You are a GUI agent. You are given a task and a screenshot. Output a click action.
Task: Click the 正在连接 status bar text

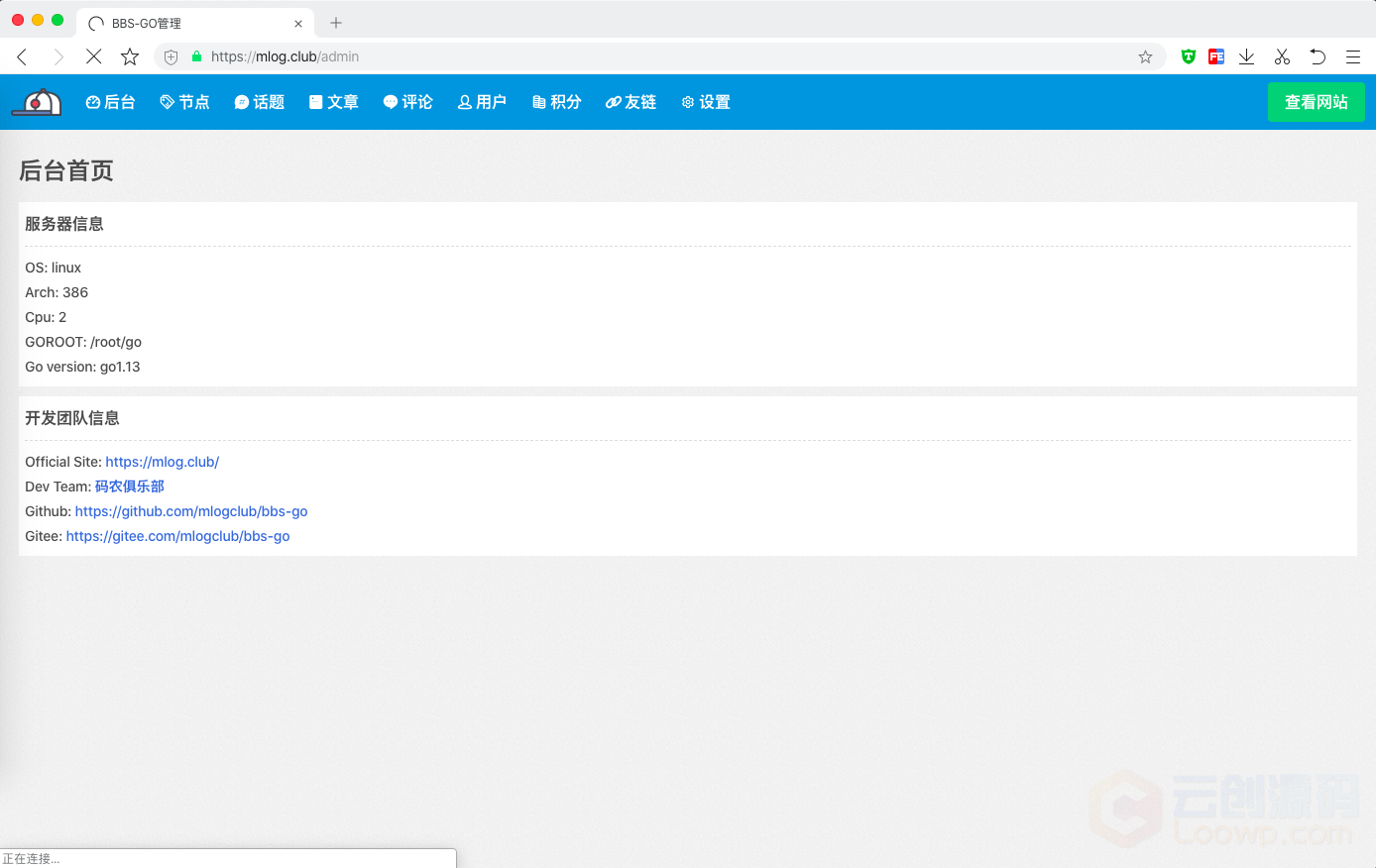[31, 858]
